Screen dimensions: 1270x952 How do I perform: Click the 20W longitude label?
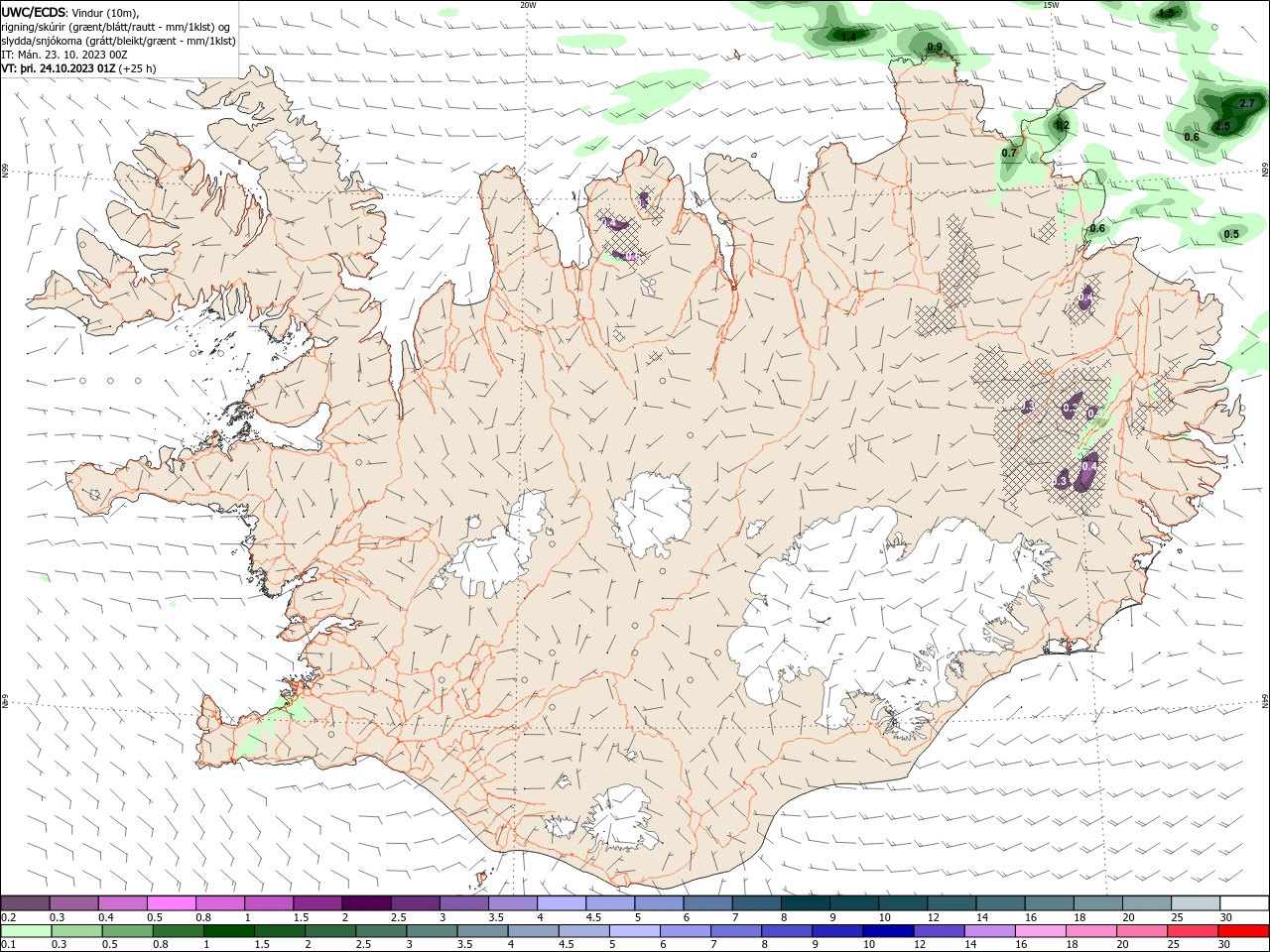coord(528,5)
